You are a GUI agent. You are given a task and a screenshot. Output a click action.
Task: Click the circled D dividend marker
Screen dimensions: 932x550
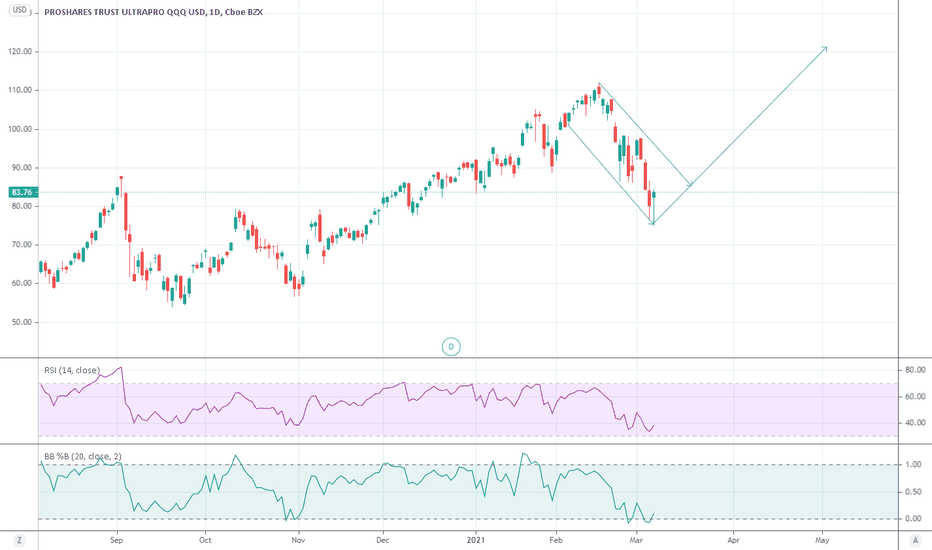451,347
